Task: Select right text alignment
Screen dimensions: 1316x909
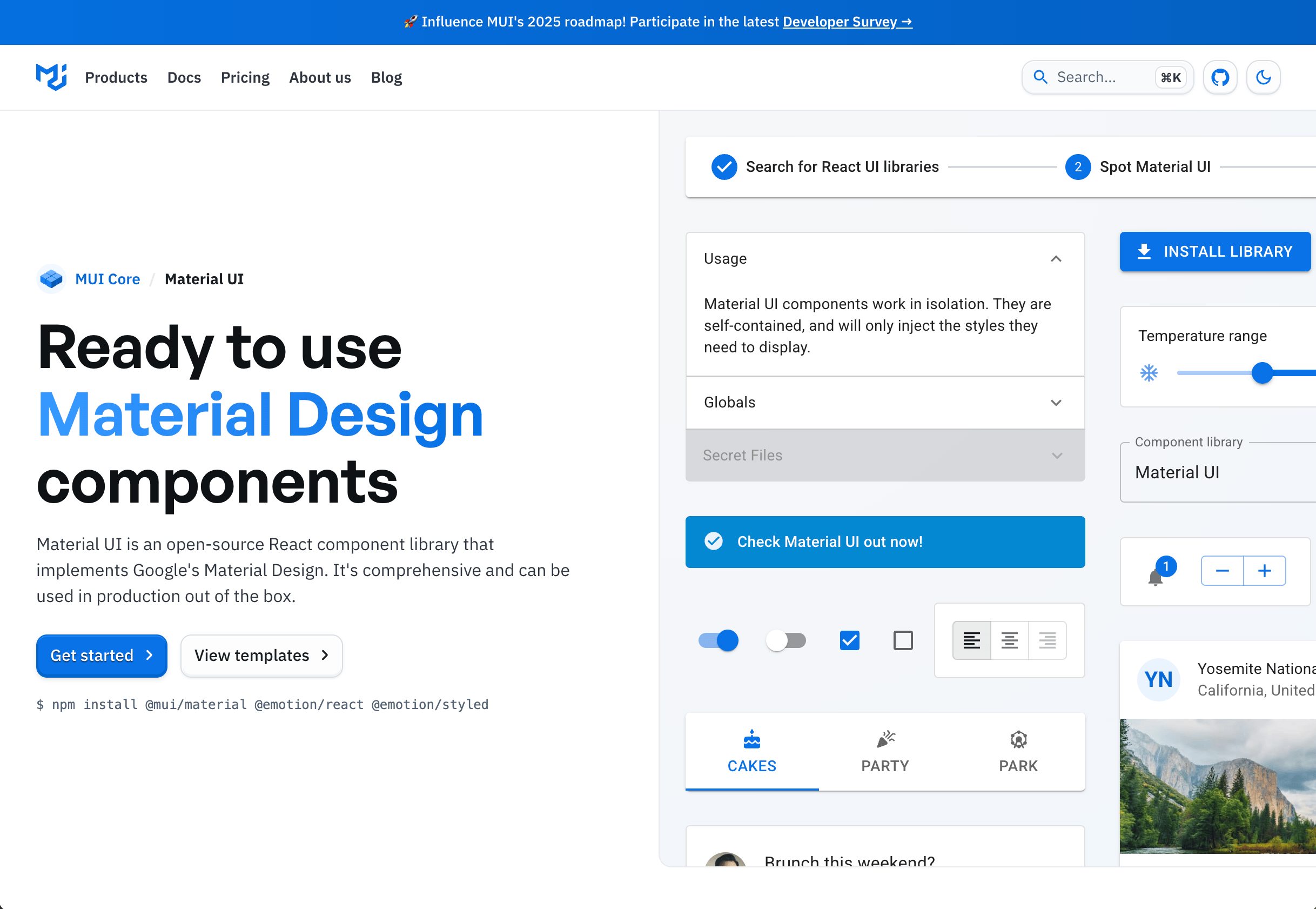Action: 1047,640
